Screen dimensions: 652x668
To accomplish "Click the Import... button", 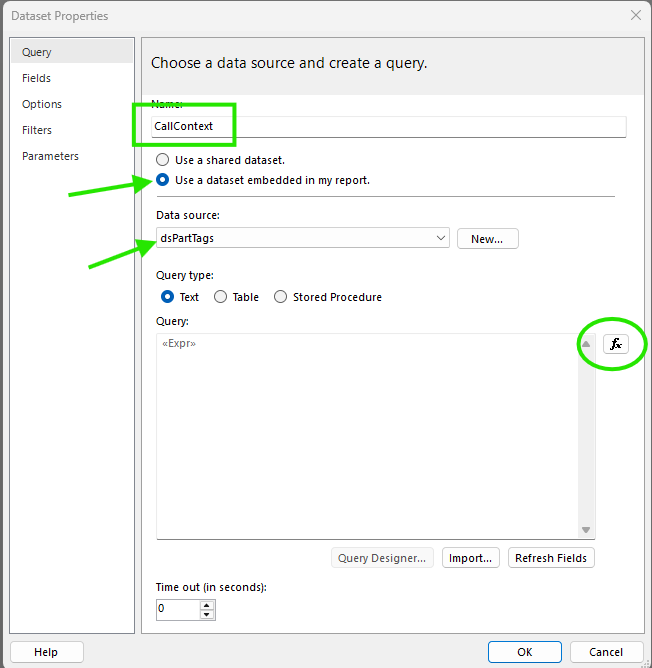I will [470, 558].
